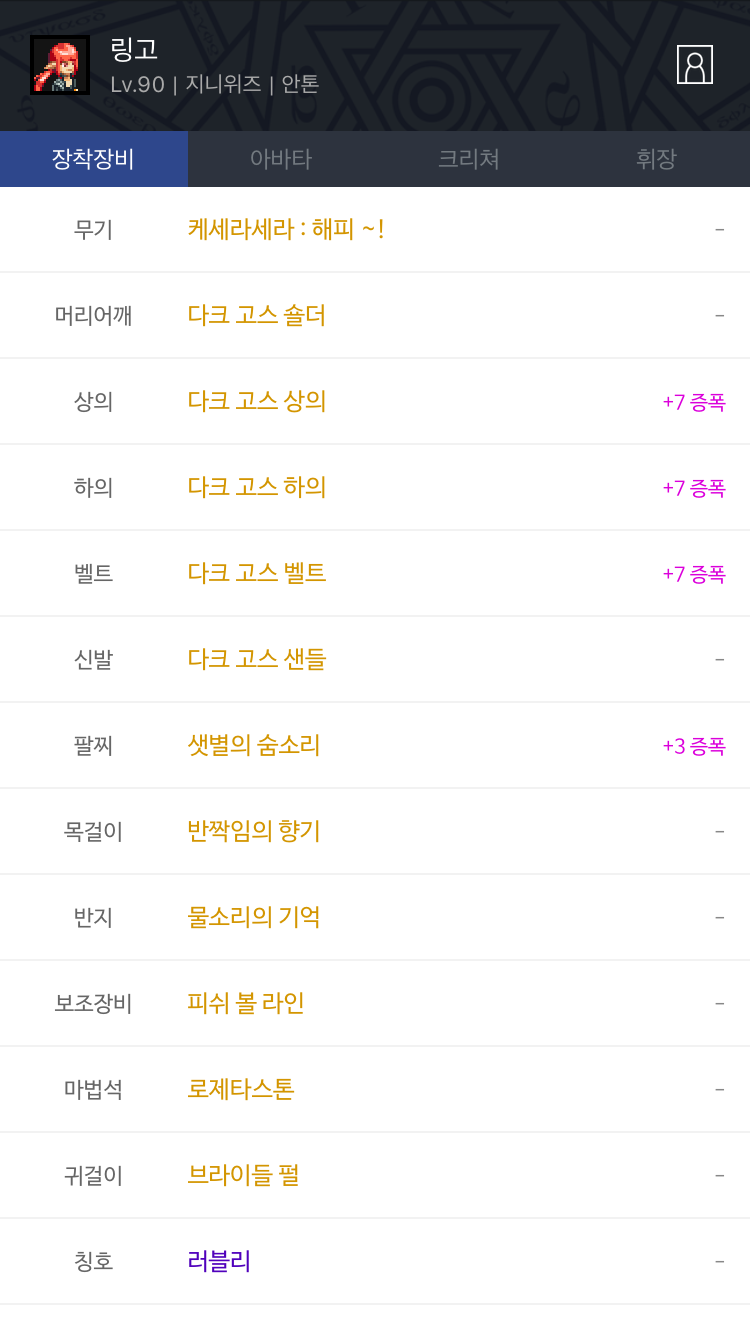Select the 휘장 tab
750x1334 pixels.
656,159
